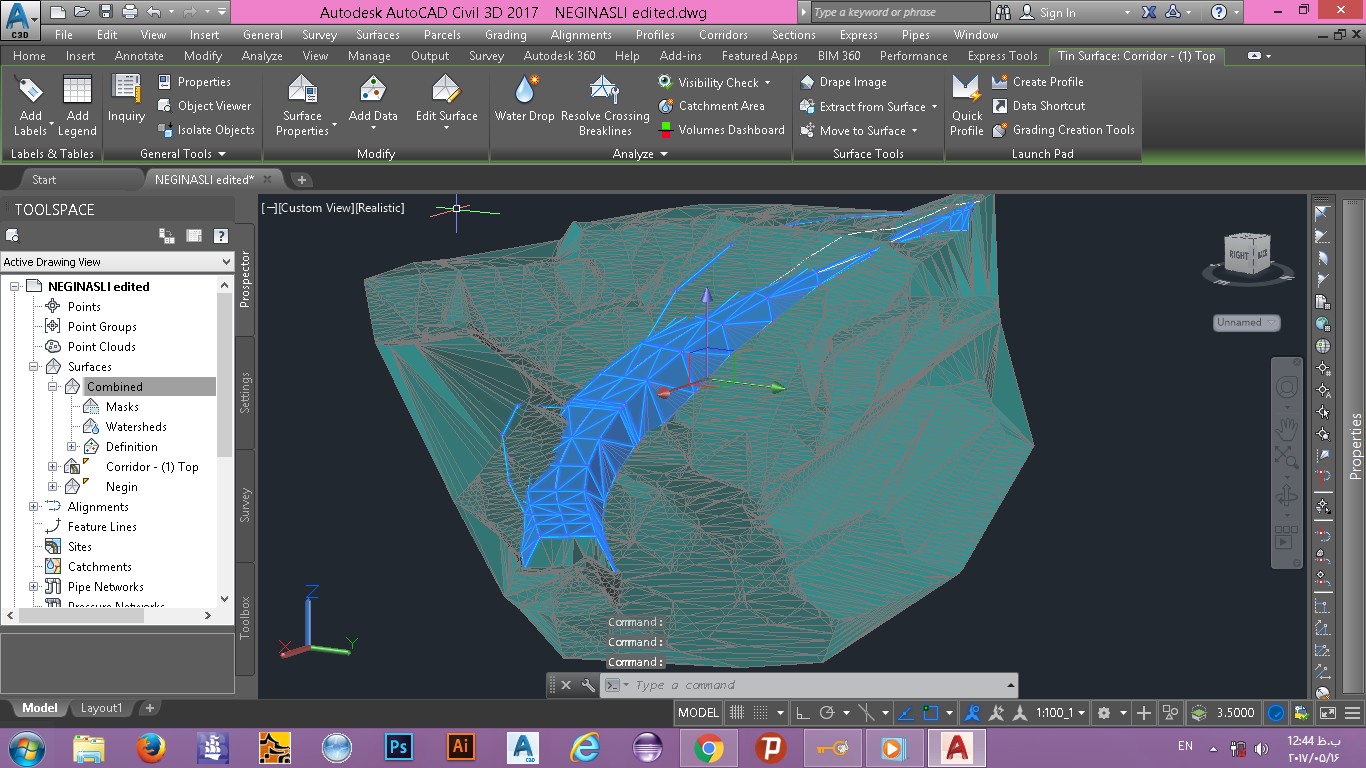The width and height of the screenshot is (1366, 768).
Task: Switch to the Annotate ribbon tab
Action: click(139, 56)
